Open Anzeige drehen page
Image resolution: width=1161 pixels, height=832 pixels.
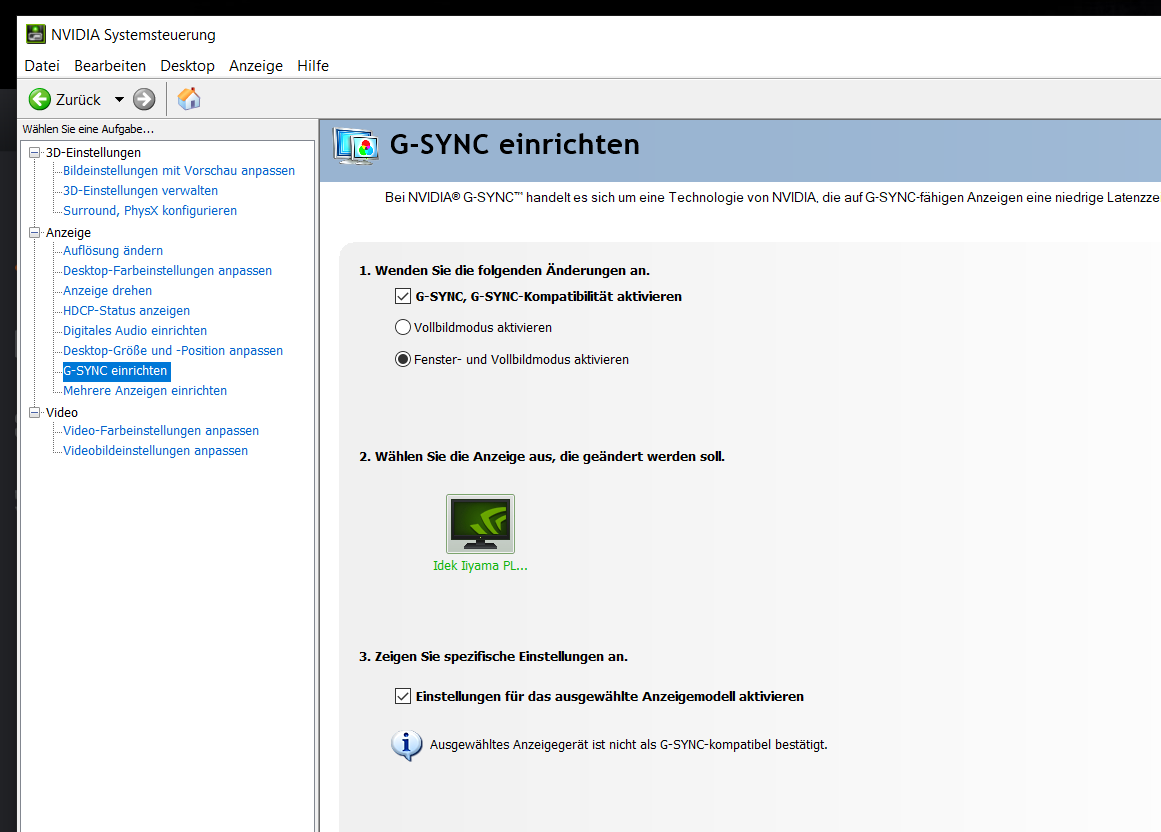107,291
